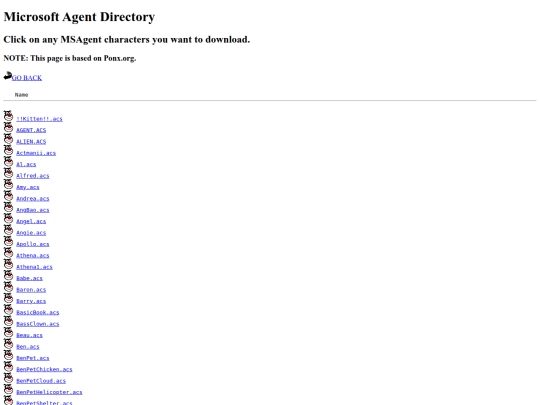The height and width of the screenshot is (405, 540).
Task: Download the Andrea.acs character
Action: coord(33,199)
